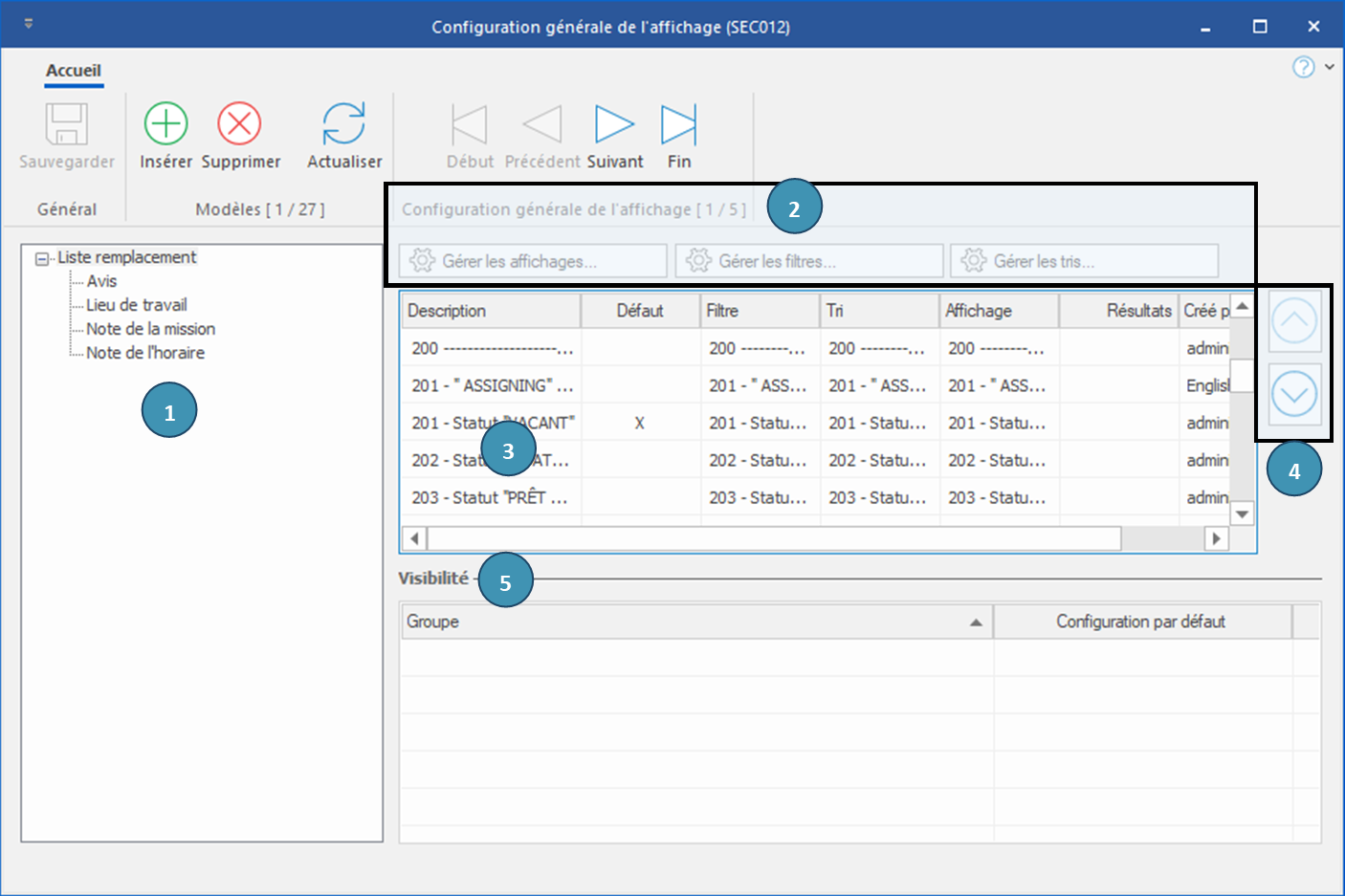Screen dimensions: 1345x896
Task: Click Gérer les tris button
Action: coord(1084,261)
